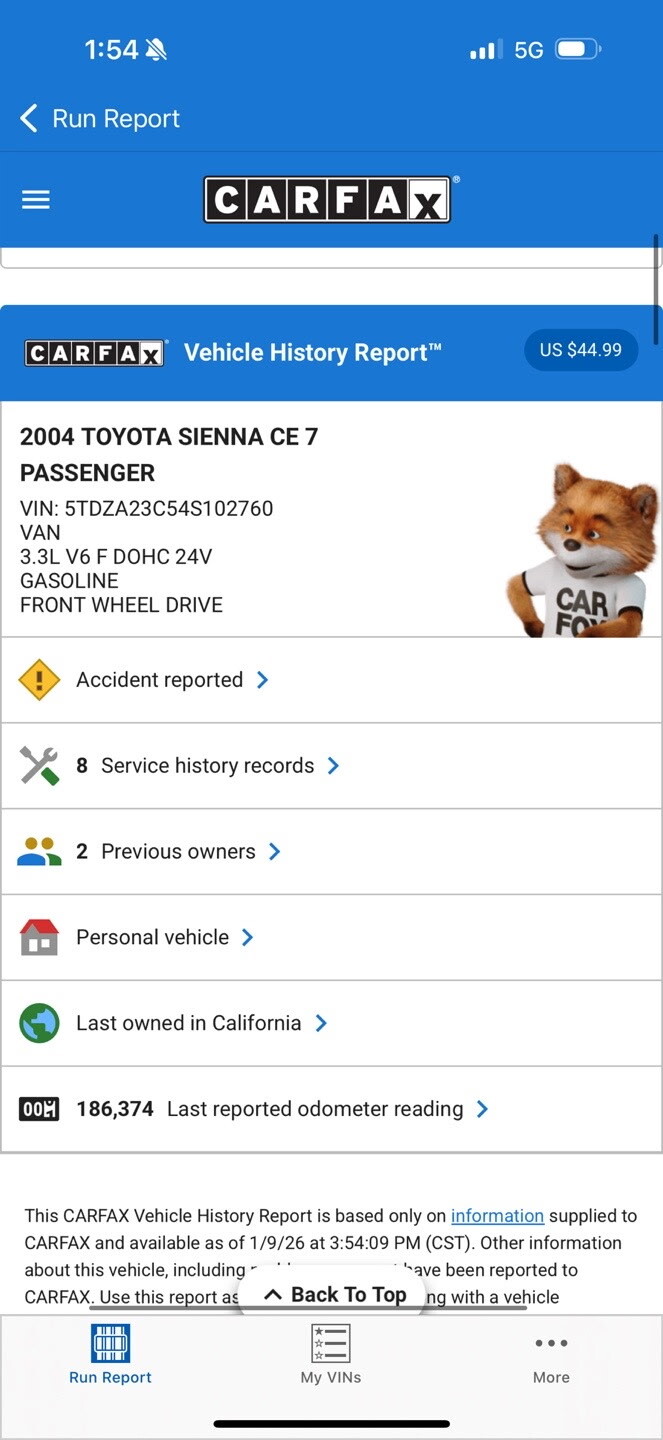This screenshot has height=1440, width=663.
Task: Open the hamburger menu icon
Action: [x=36, y=200]
